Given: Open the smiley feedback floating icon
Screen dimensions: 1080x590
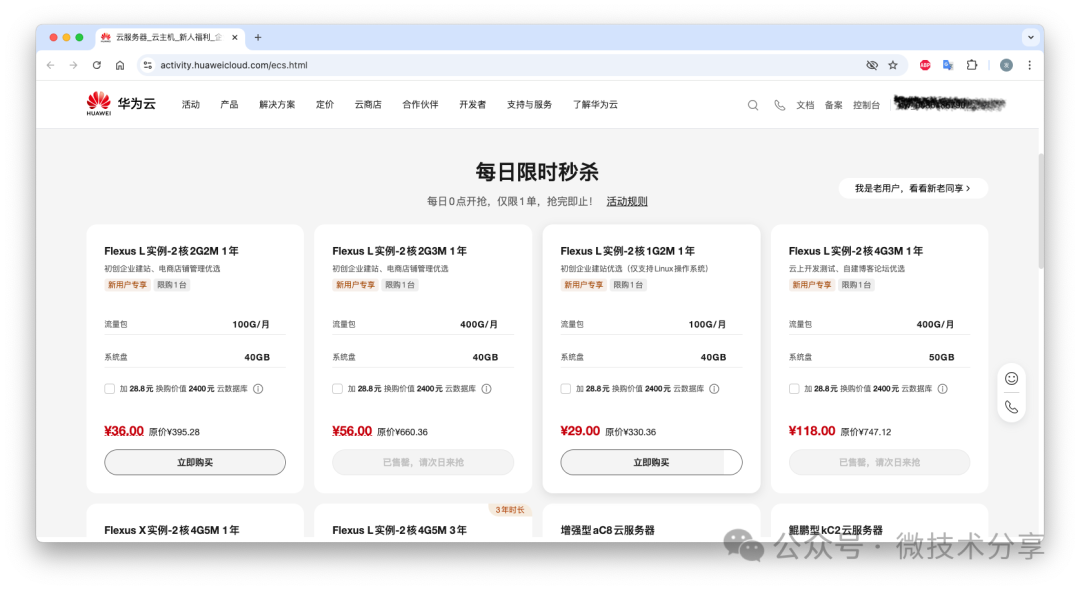Looking at the screenshot, I should (x=1011, y=378).
